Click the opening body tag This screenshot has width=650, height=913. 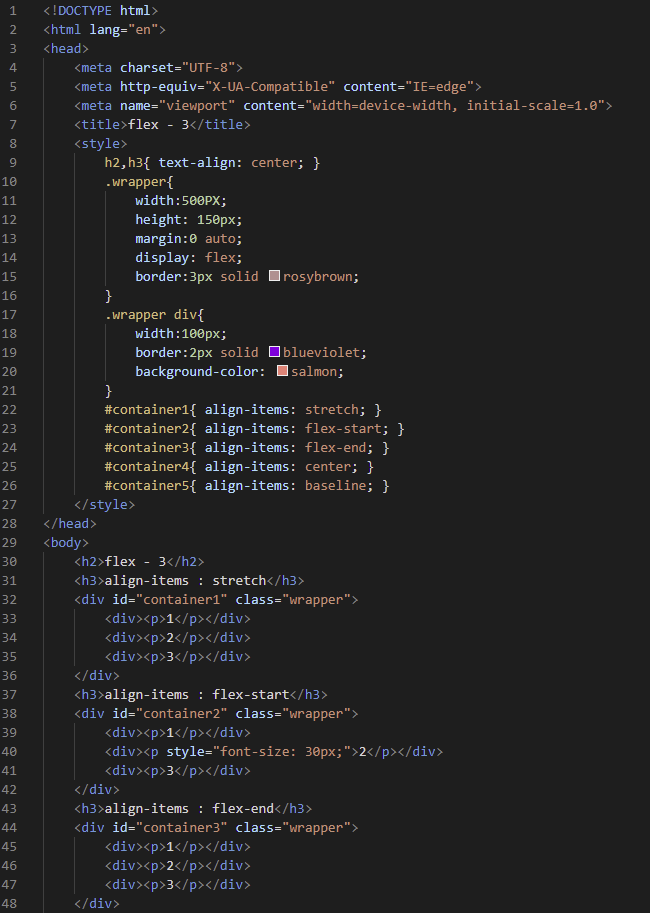point(66,543)
